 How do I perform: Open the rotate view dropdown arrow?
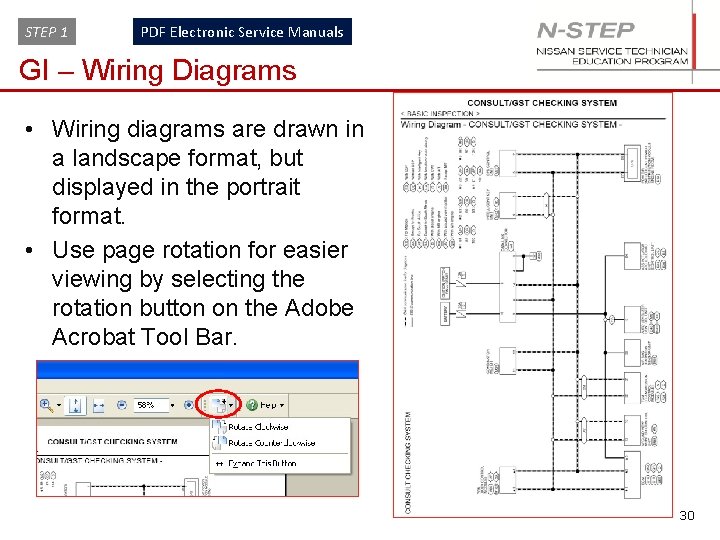click(231, 405)
